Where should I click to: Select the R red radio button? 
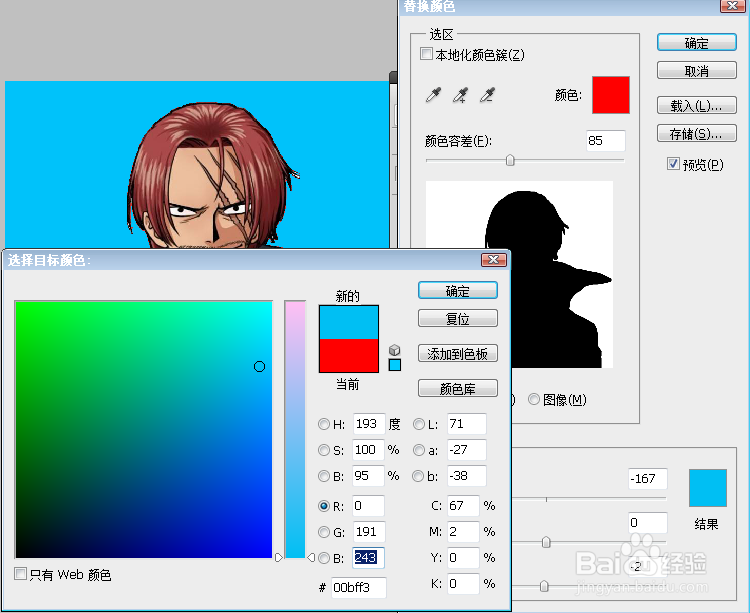coord(324,506)
